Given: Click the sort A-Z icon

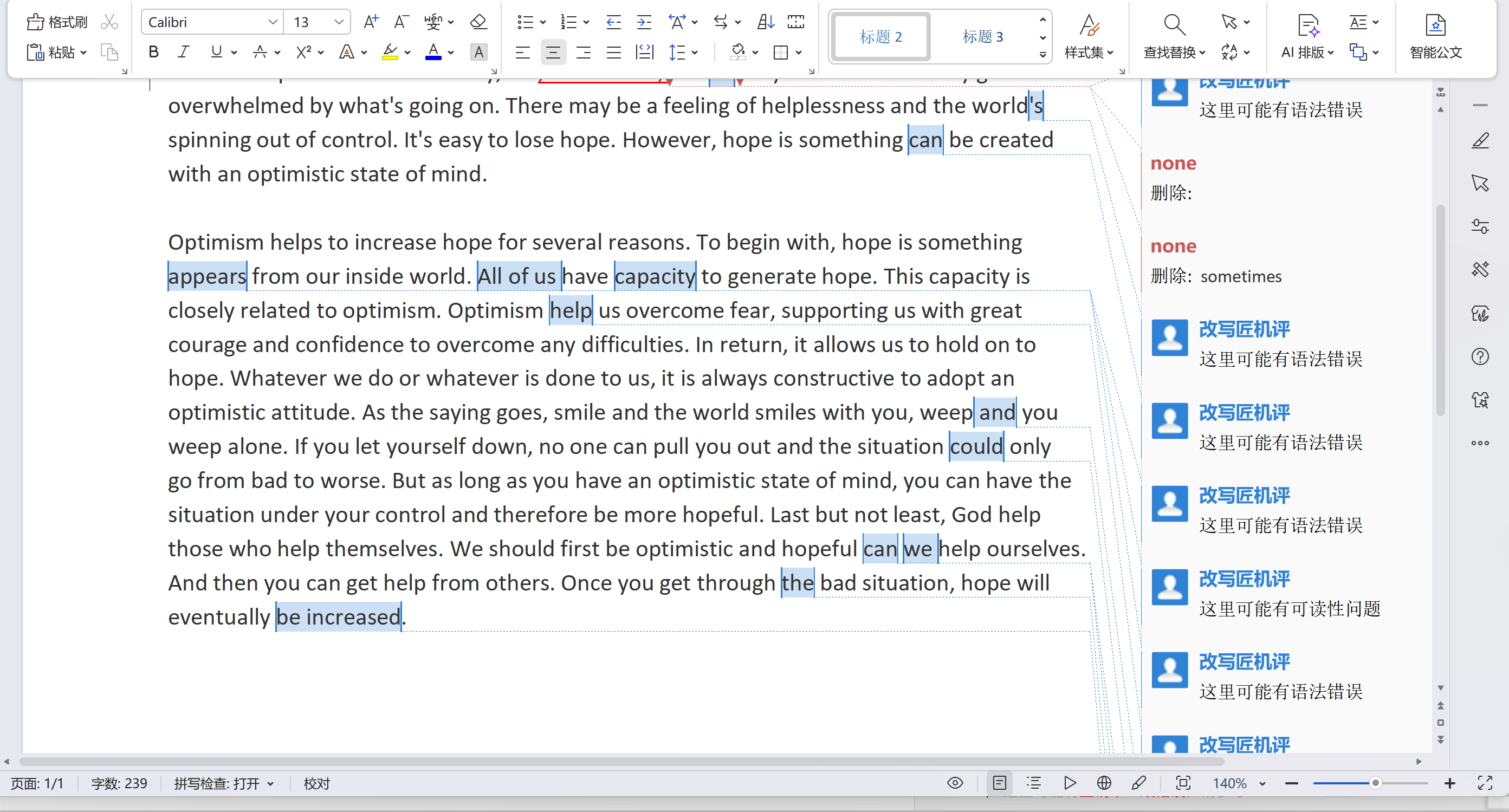Looking at the screenshot, I should pos(765,22).
